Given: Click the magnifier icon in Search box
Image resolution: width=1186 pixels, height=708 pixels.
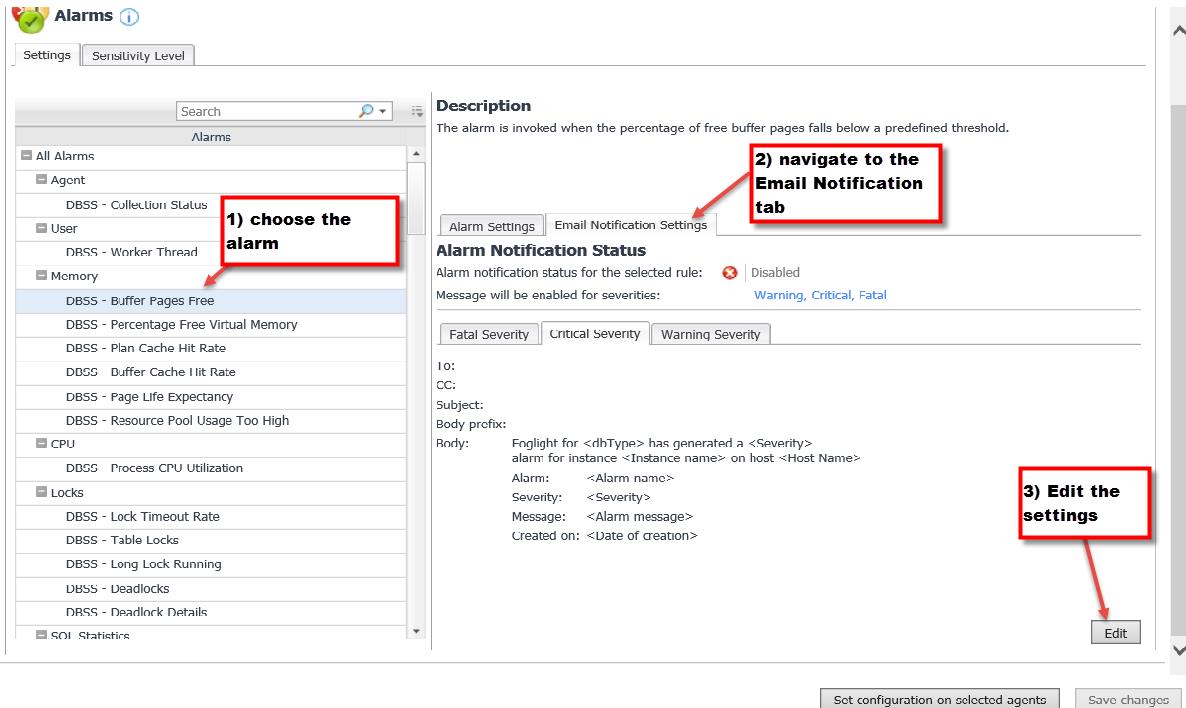Looking at the screenshot, I should click(x=366, y=111).
